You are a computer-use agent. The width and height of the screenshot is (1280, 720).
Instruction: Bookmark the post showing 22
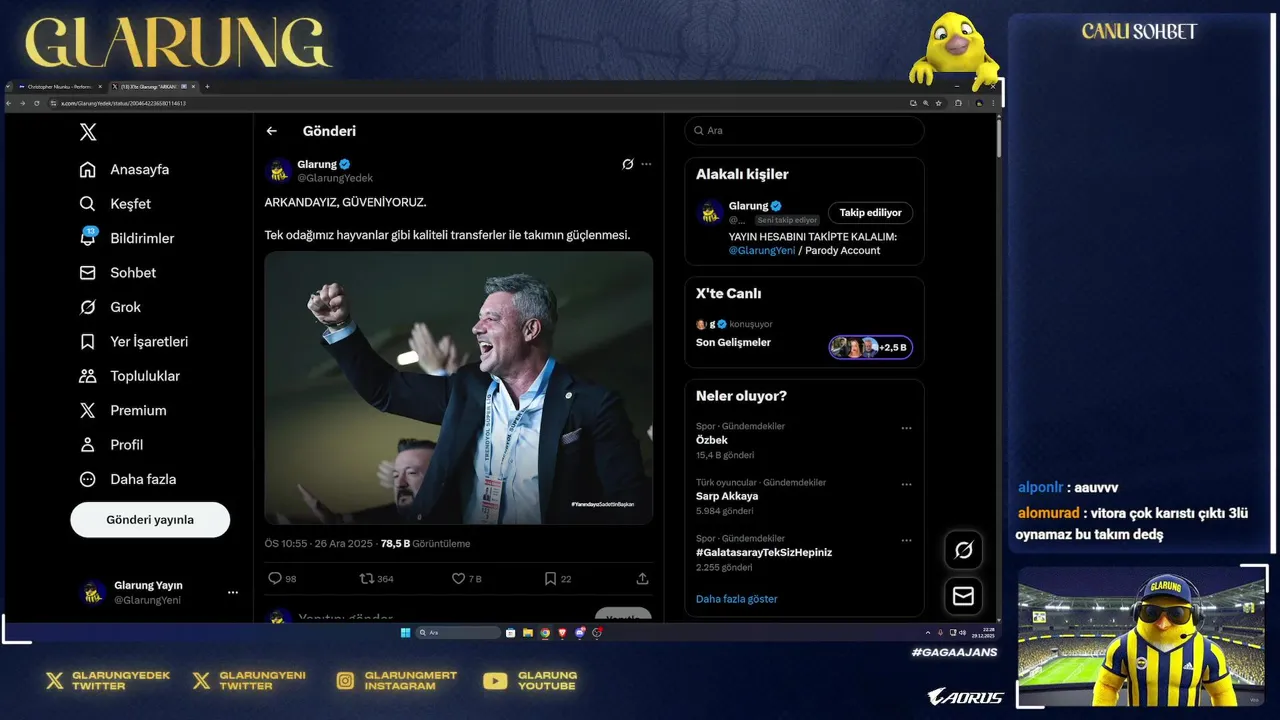click(550, 578)
